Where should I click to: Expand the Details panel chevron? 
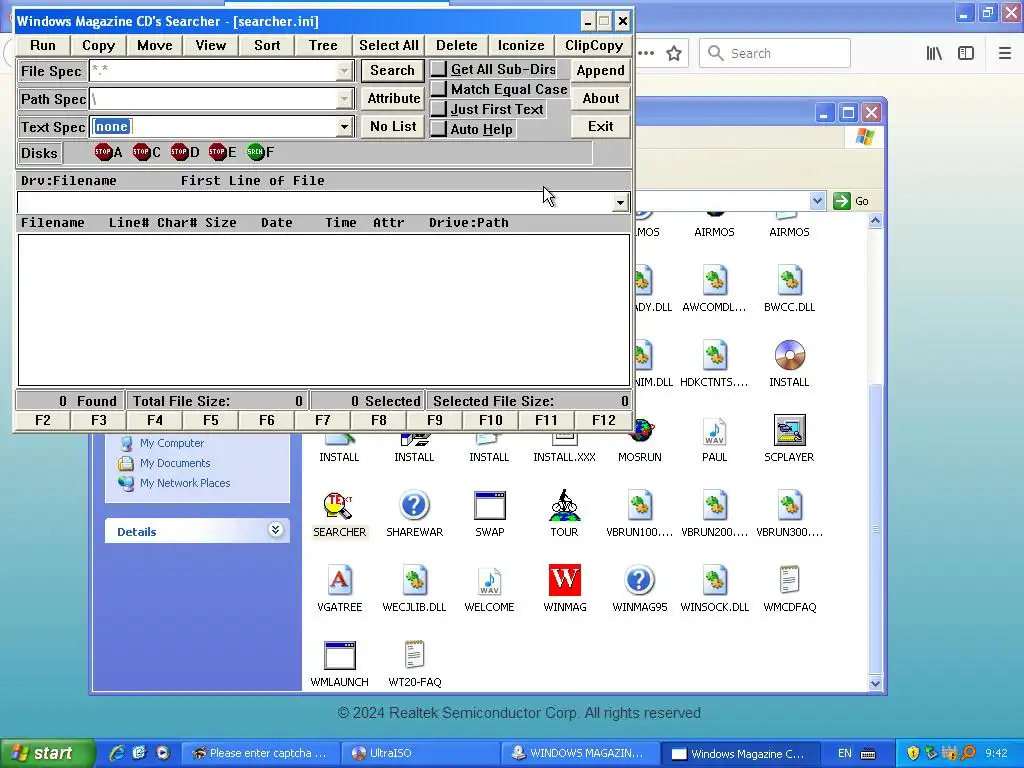coord(276,530)
